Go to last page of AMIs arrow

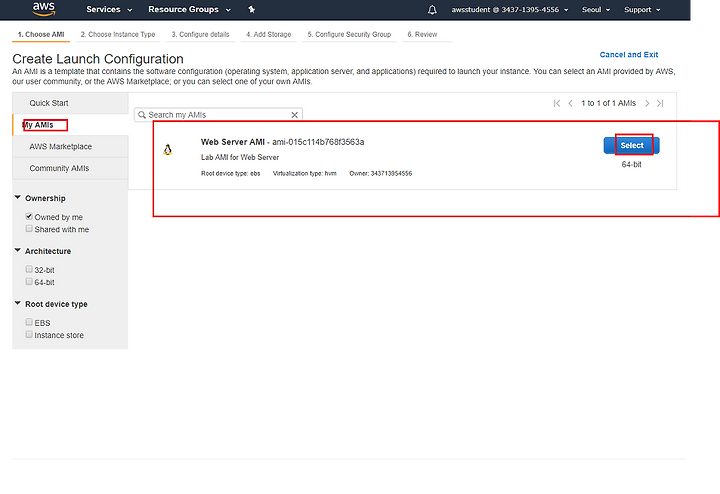(660, 103)
